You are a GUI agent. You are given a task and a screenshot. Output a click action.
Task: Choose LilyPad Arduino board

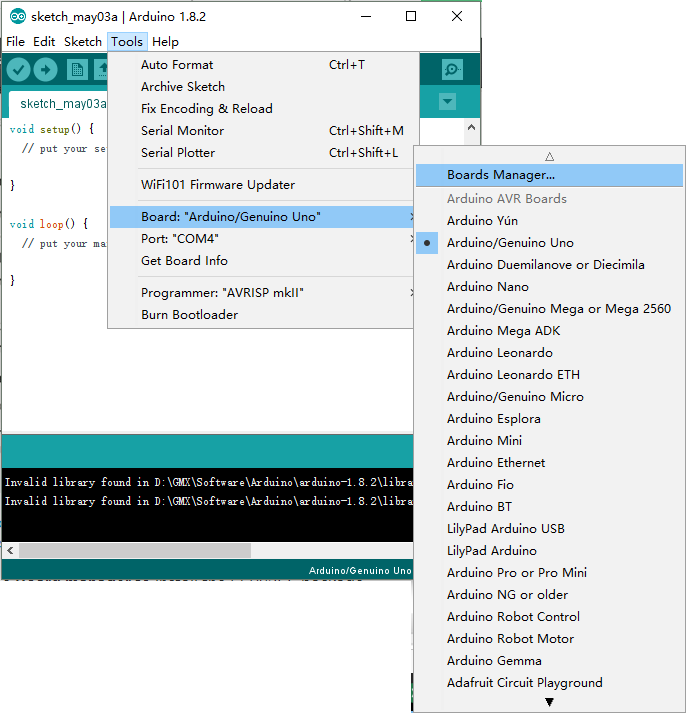point(549,551)
